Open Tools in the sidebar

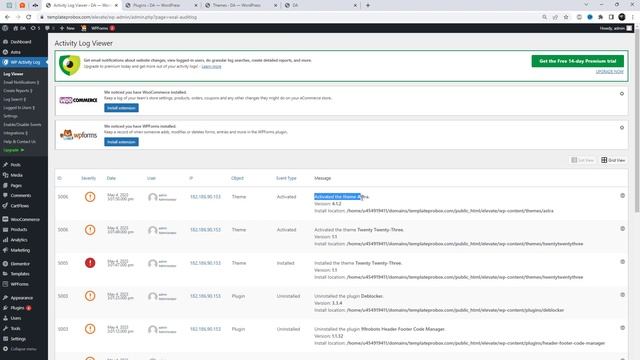click(16, 328)
